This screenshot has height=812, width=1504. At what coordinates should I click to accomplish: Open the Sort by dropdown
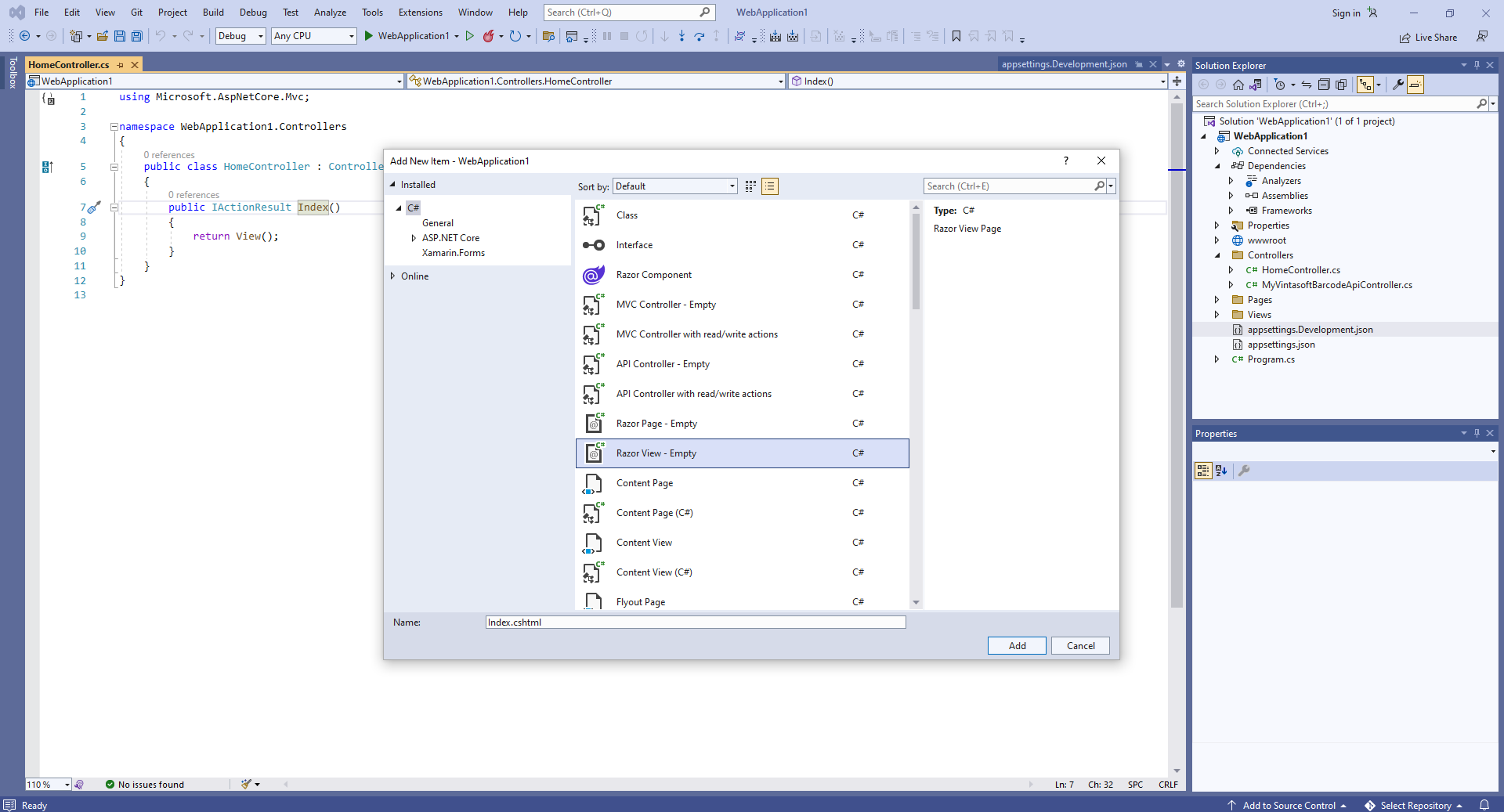674,186
